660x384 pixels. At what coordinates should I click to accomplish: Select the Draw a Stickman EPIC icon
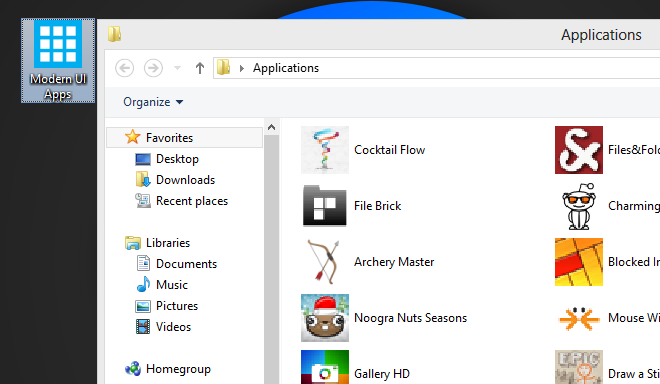tap(579, 367)
